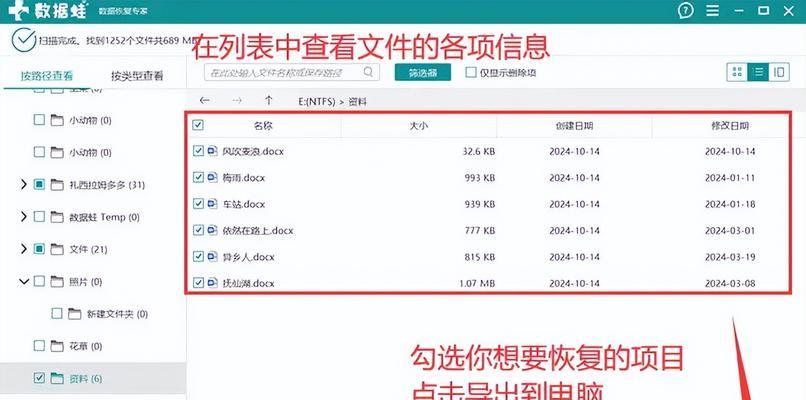
Task: Open the help question-mark icon
Action: coord(685,10)
